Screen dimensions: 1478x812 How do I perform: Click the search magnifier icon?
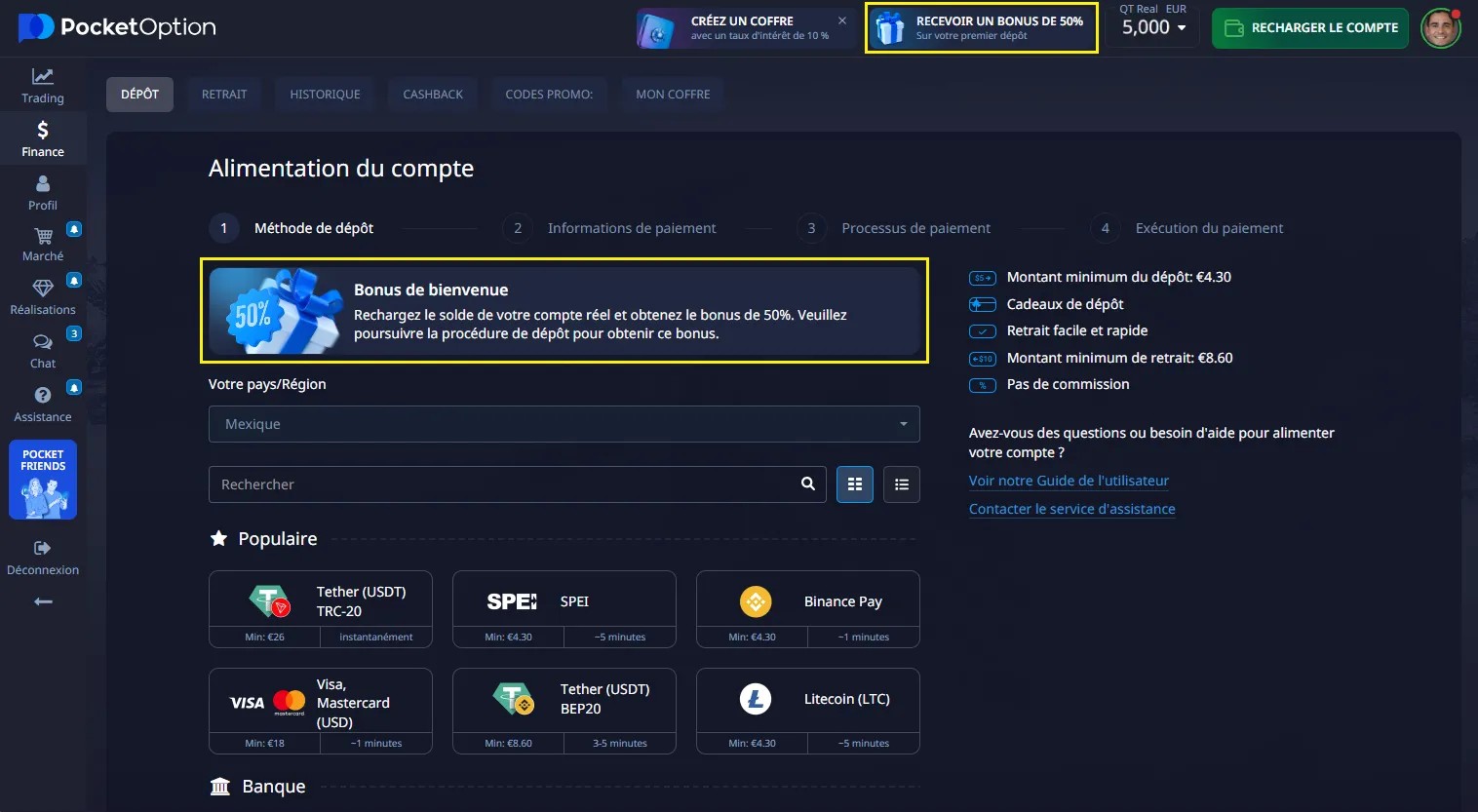point(807,484)
